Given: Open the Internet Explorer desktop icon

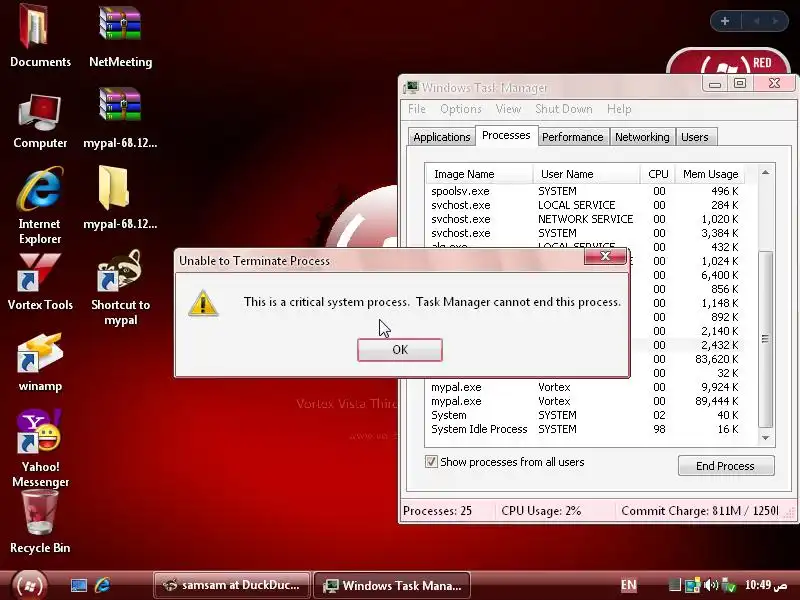Looking at the screenshot, I should coord(40,205).
